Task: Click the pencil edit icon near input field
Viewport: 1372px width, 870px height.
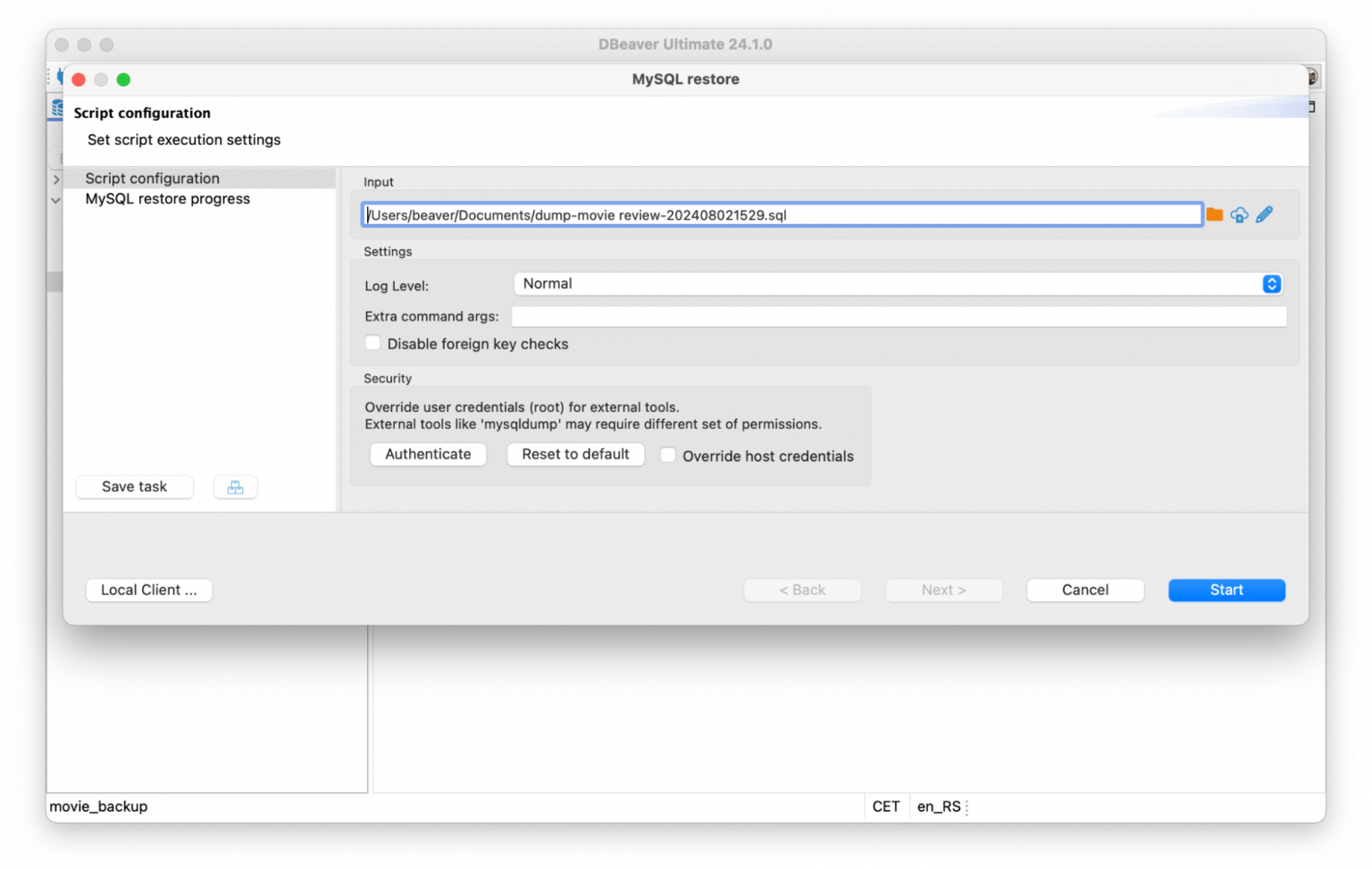Action: [x=1264, y=214]
